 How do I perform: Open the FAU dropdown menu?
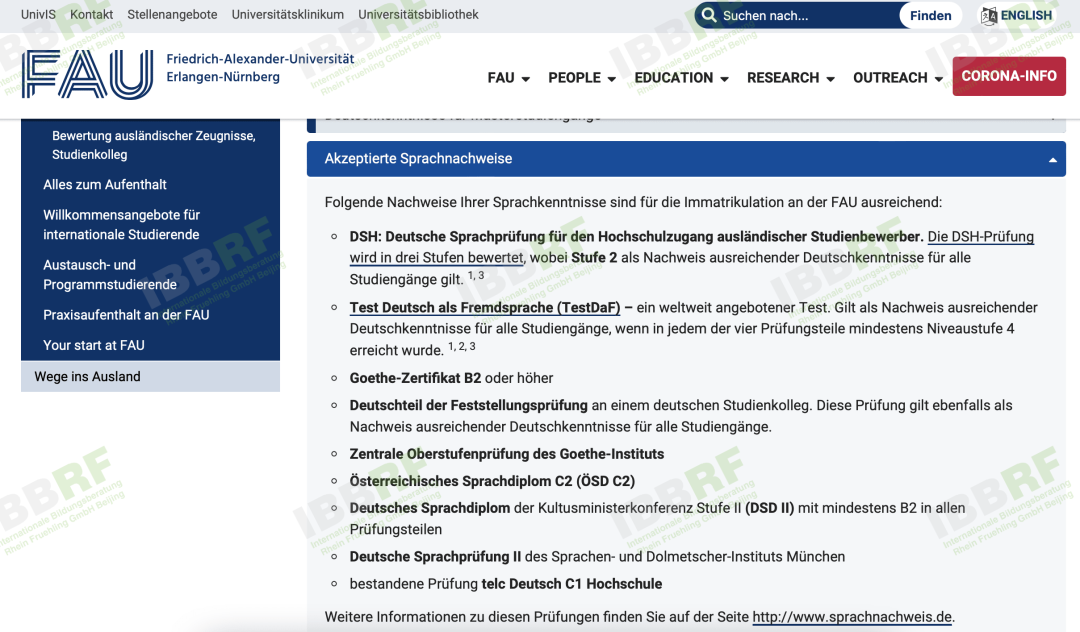point(508,78)
